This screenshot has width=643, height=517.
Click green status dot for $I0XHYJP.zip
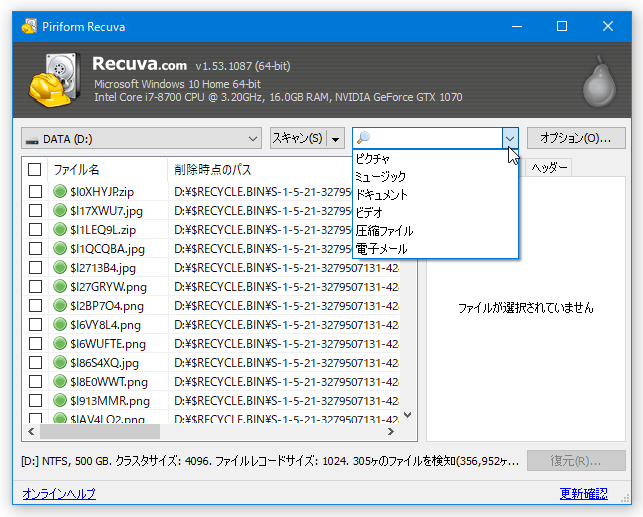(60, 191)
